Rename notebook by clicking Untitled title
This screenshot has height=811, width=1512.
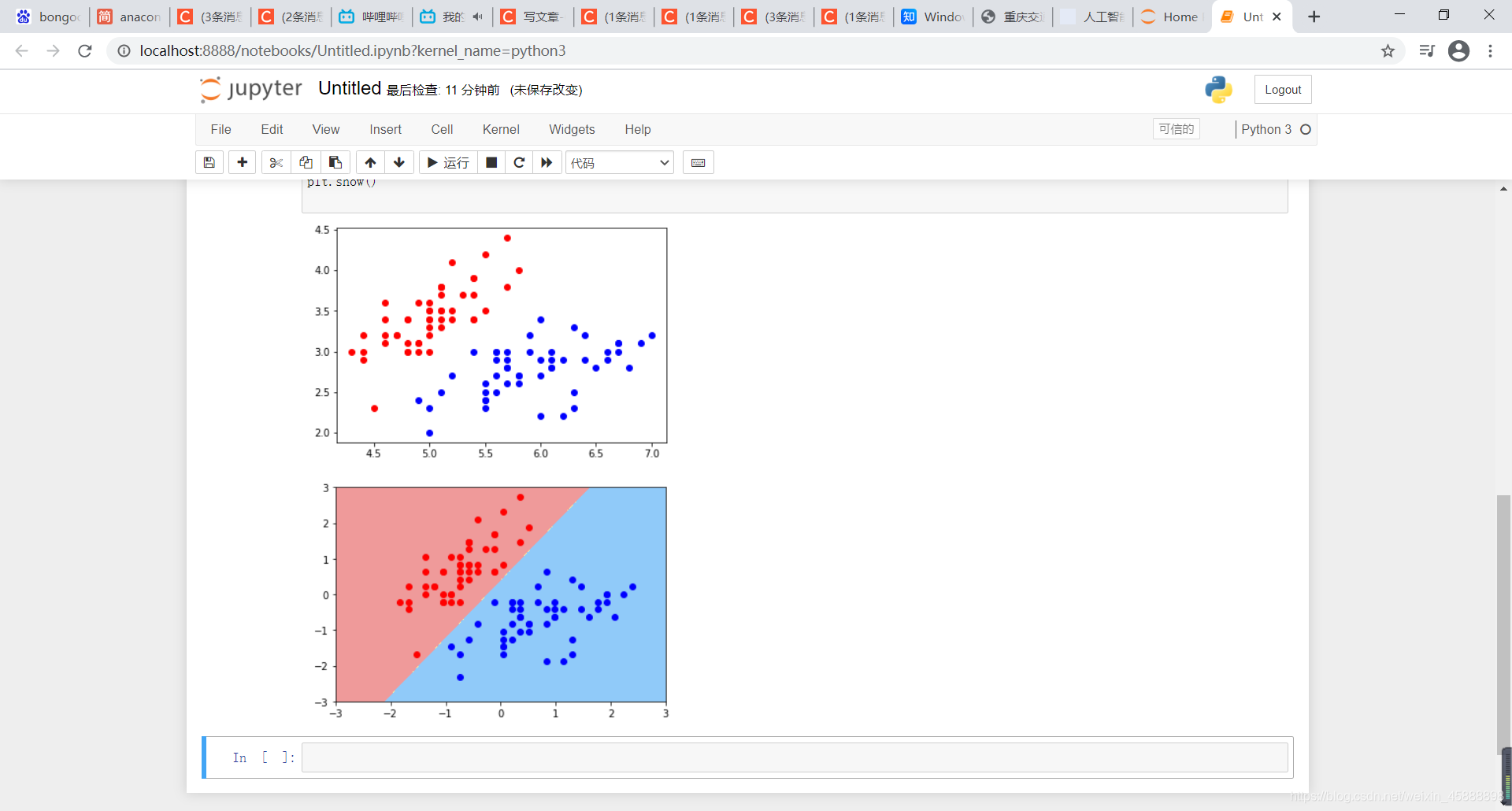[350, 88]
